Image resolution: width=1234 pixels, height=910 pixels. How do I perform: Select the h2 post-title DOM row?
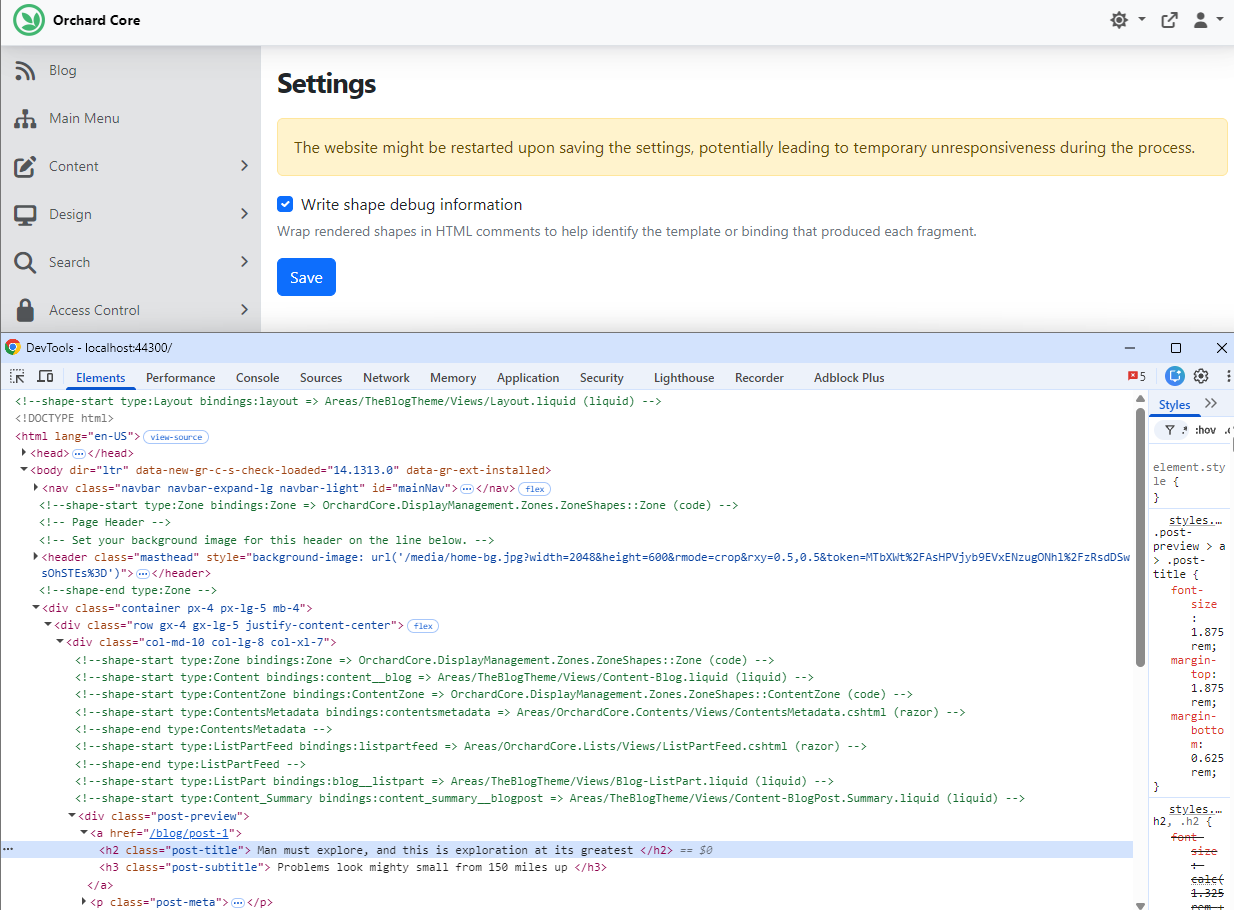[566, 850]
